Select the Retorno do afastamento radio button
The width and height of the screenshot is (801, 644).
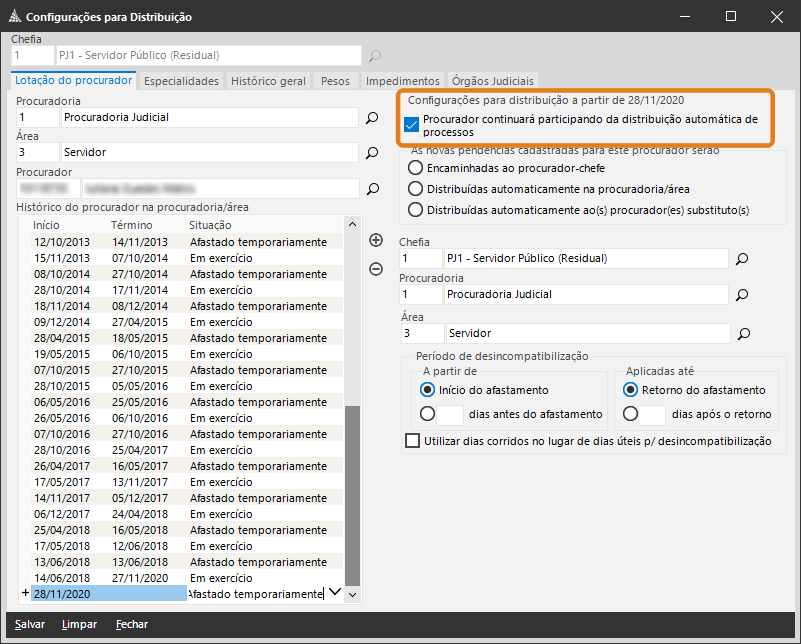630,390
